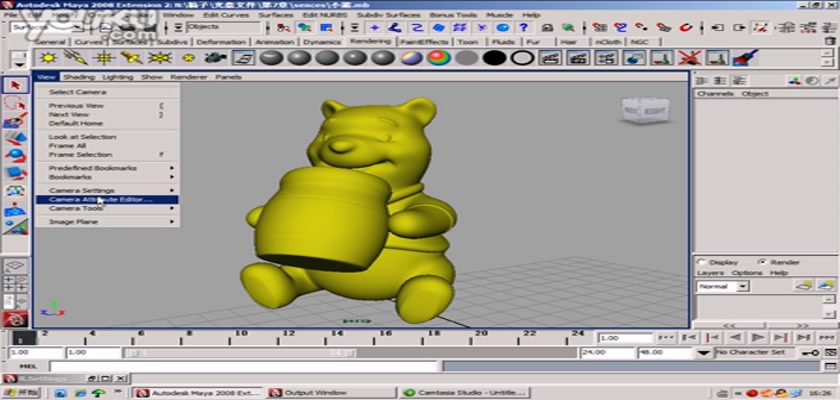This screenshot has width=840, height=400.
Task: Select the Universal Manipulator tool
Action: 15,191
